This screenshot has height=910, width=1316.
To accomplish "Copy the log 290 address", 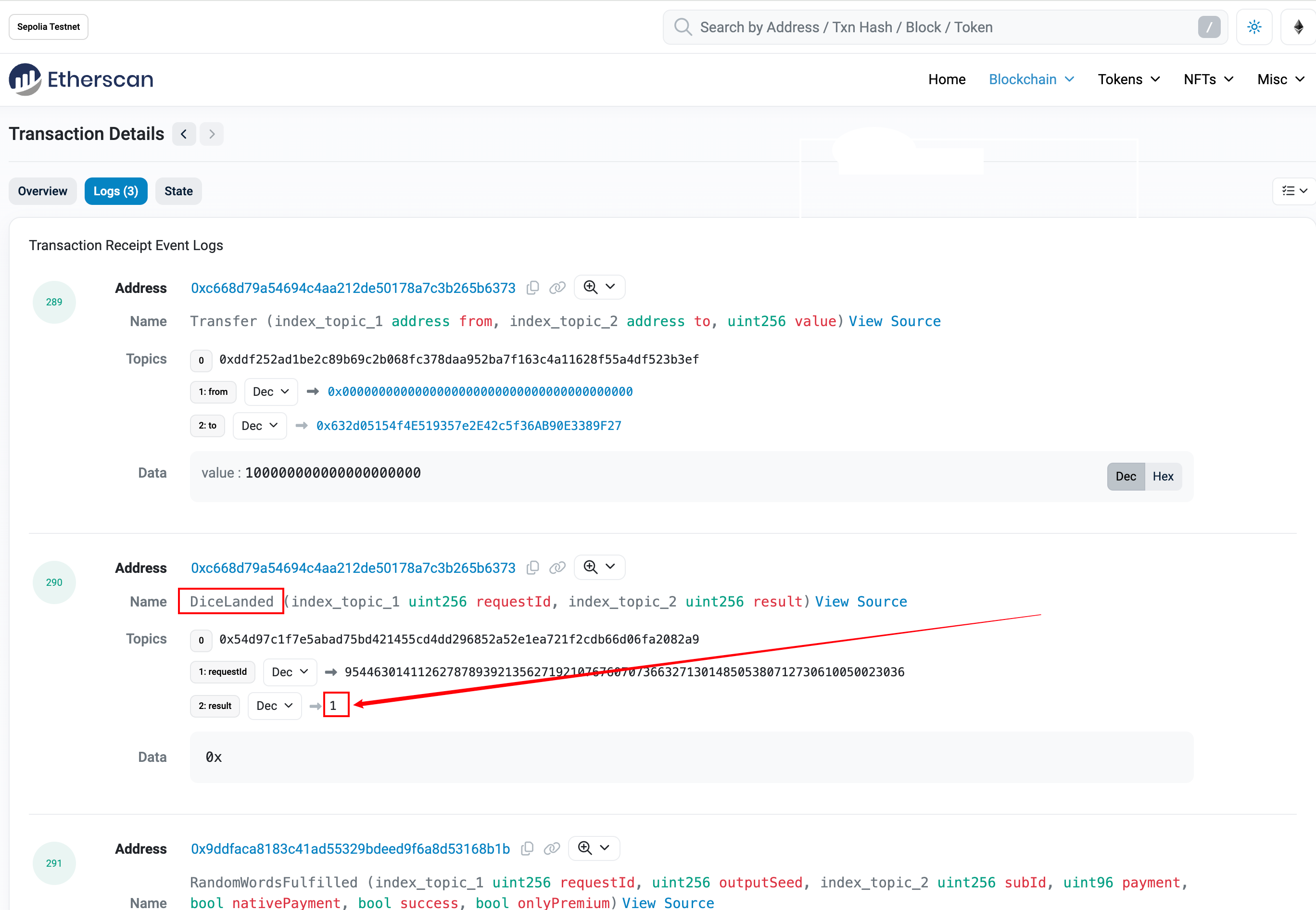I will (x=532, y=568).
